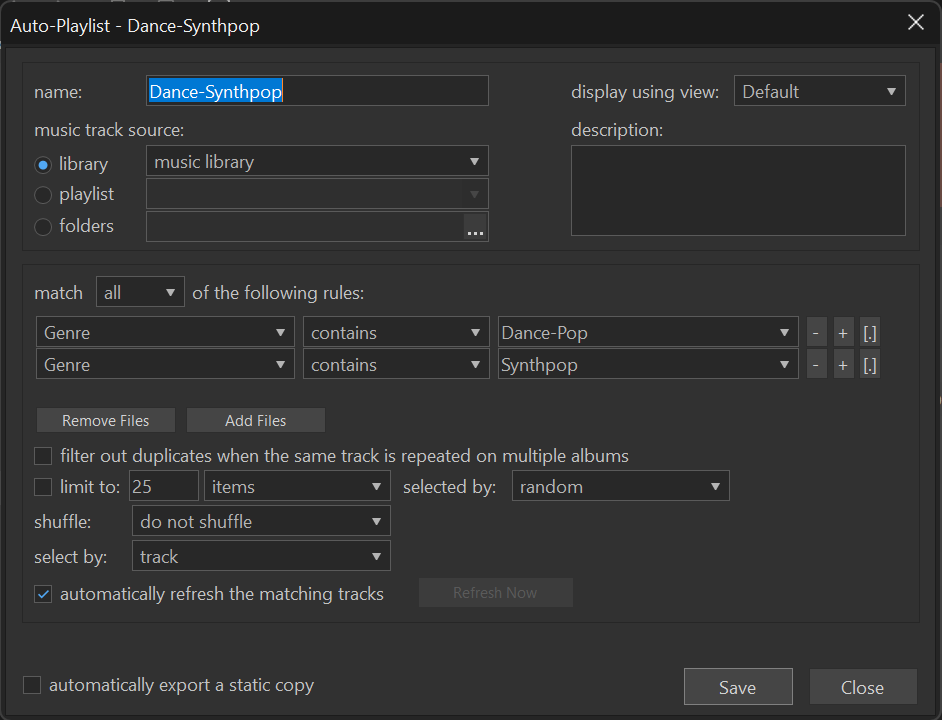Uncheck automatically refresh the matching tracks
This screenshot has height=720, width=942.
[43, 594]
